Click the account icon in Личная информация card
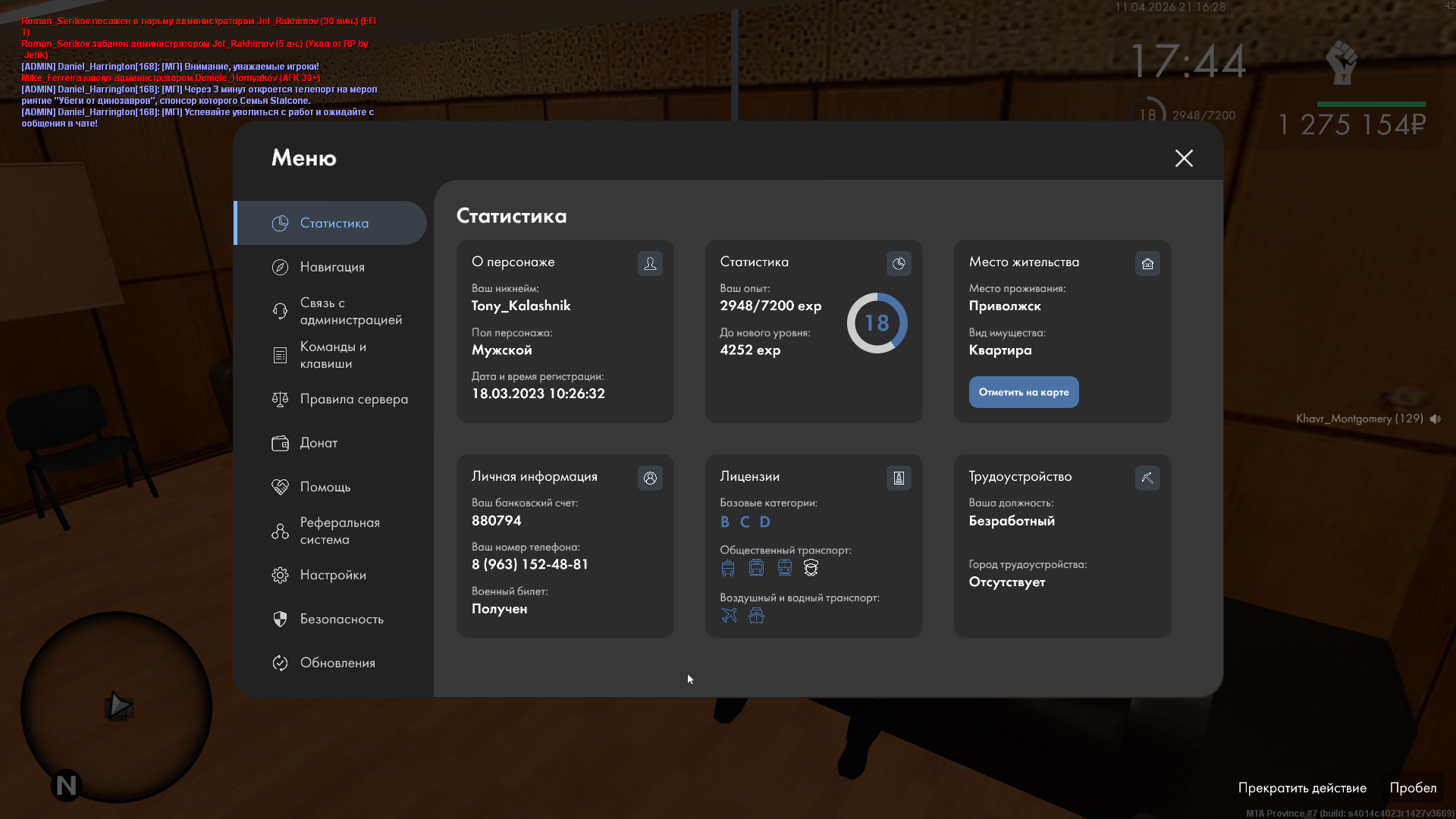This screenshot has height=819, width=1456. pos(650,478)
